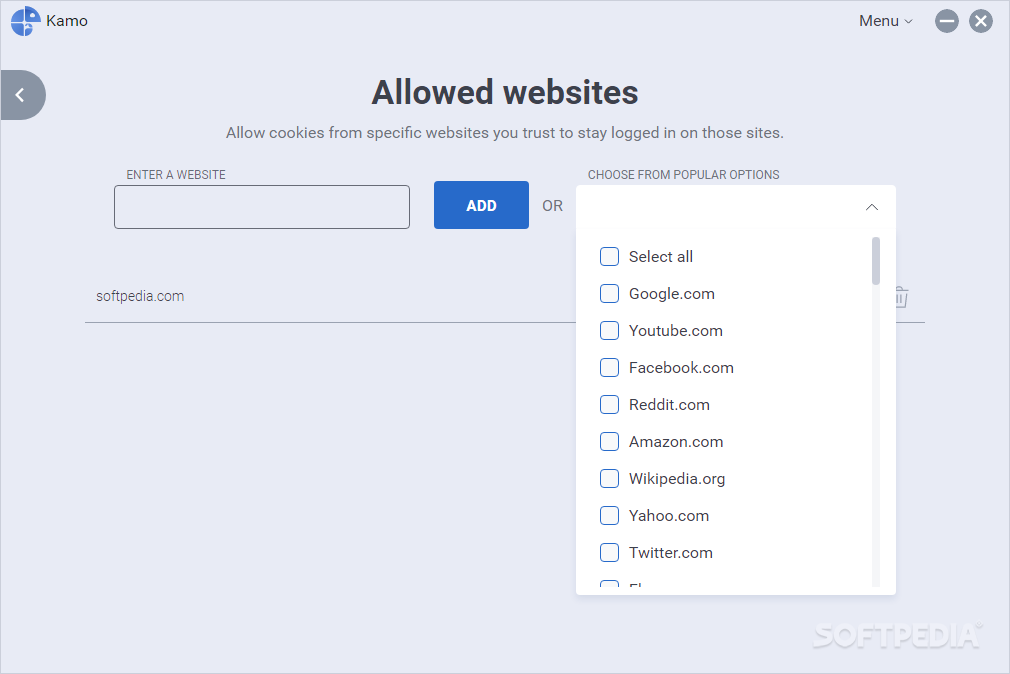The width and height of the screenshot is (1010, 674).
Task: Click the Kamo app title text
Action: tap(67, 21)
